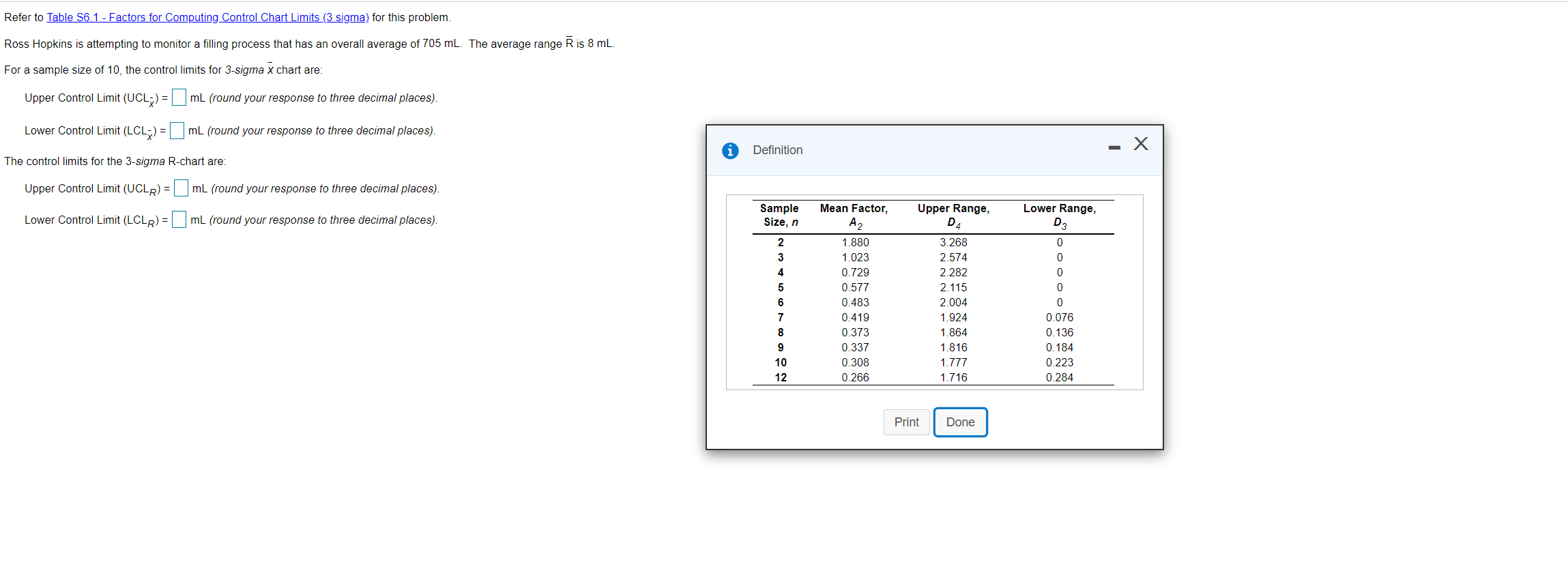1568x588 pixels.
Task: Select the D3 value 0.223 for n=10
Action: [1059, 362]
